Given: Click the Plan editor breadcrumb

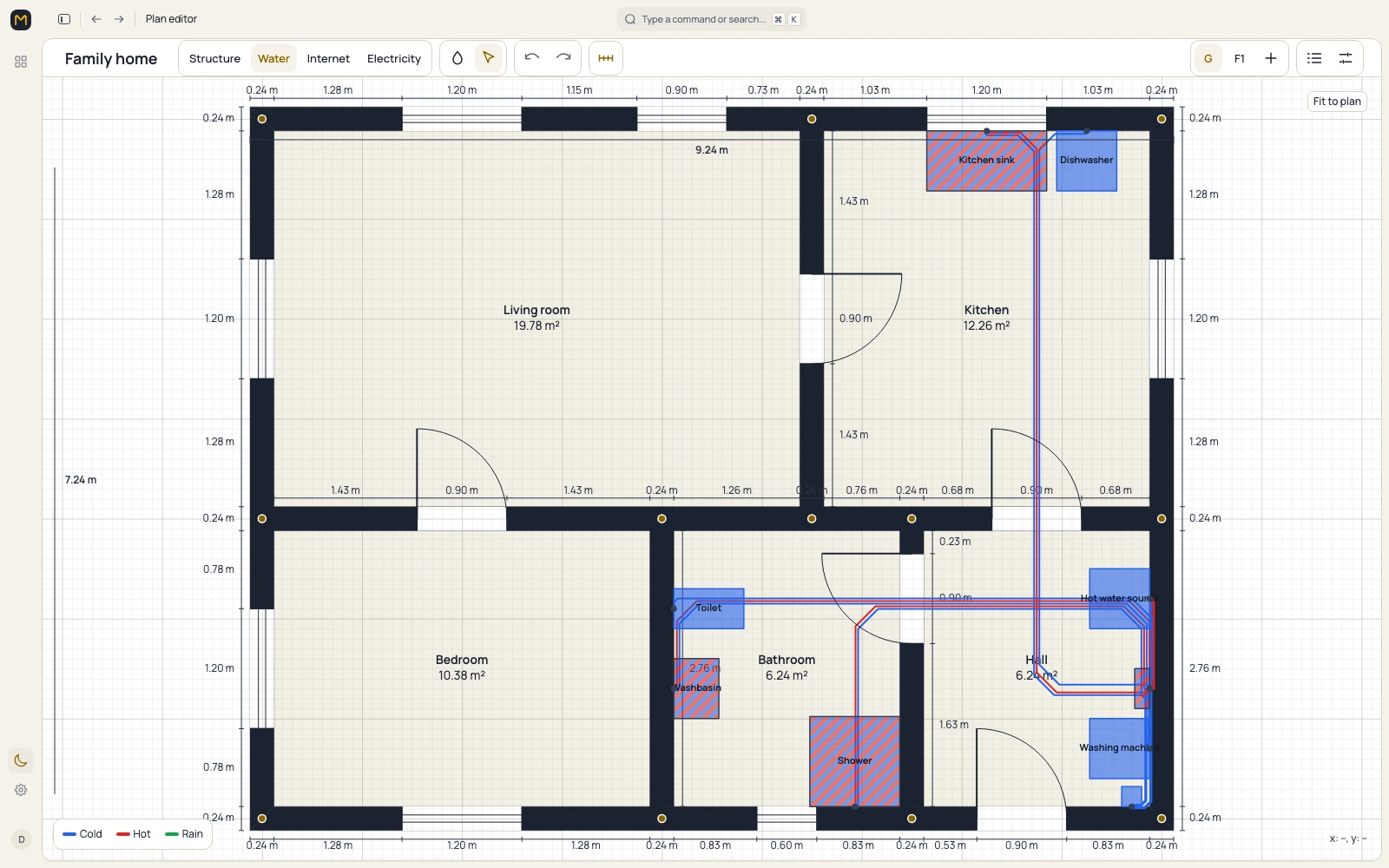Looking at the screenshot, I should 171,19.
